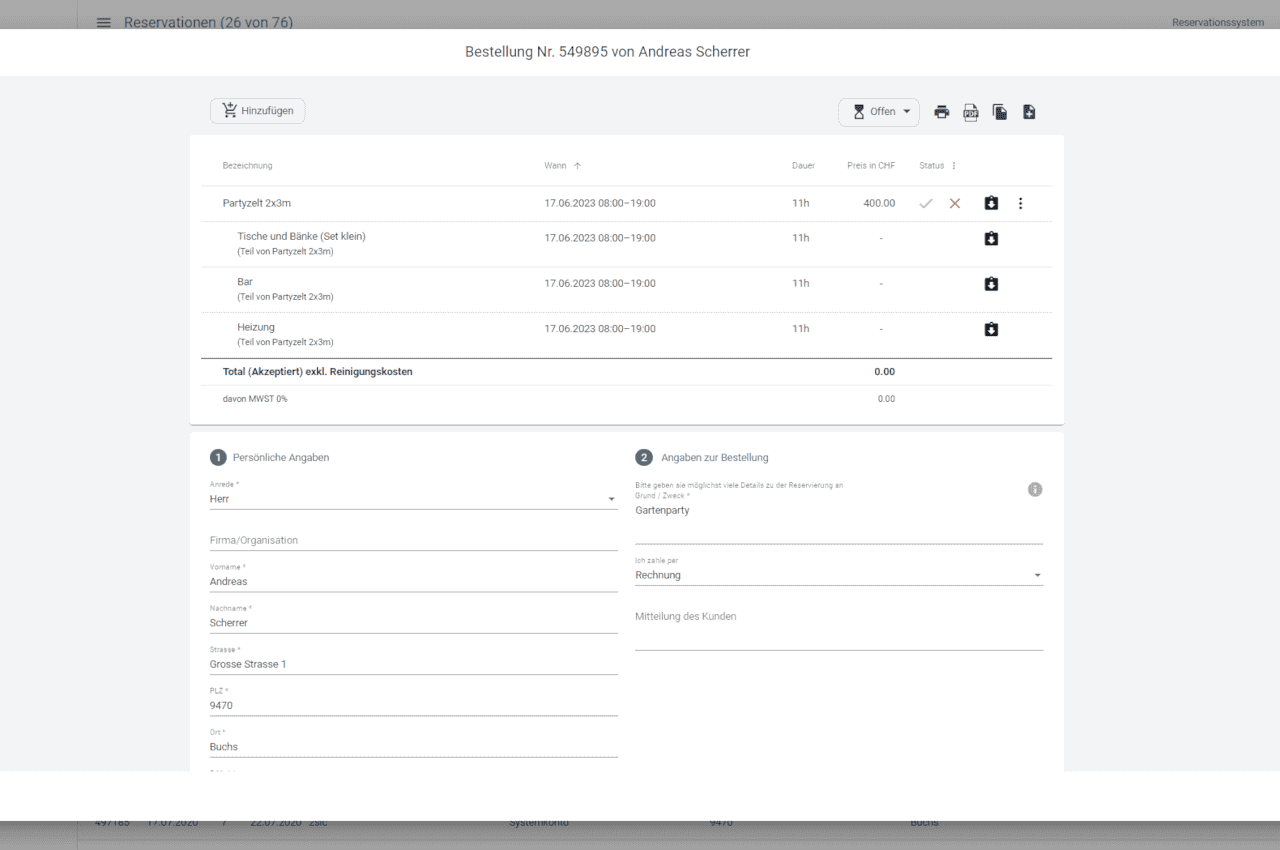The height and width of the screenshot is (850, 1280).
Task: Click the Firma/Organisation input field
Action: (413, 540)
